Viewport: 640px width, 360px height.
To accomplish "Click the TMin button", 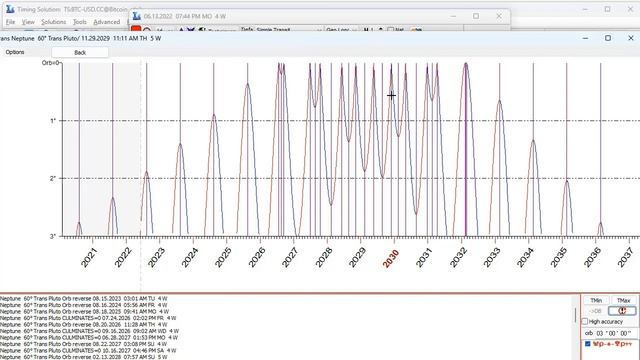I will coord(596,300).
